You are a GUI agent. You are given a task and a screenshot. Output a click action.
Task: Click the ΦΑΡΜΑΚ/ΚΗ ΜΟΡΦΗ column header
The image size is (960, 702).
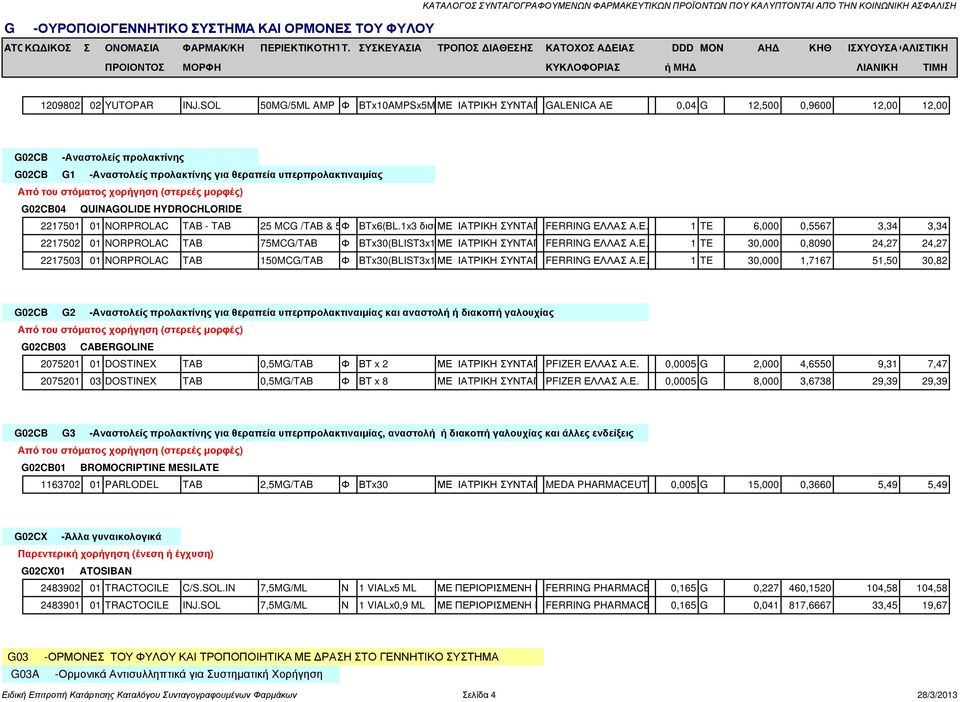pyautogui.click(x=213, y=57)
